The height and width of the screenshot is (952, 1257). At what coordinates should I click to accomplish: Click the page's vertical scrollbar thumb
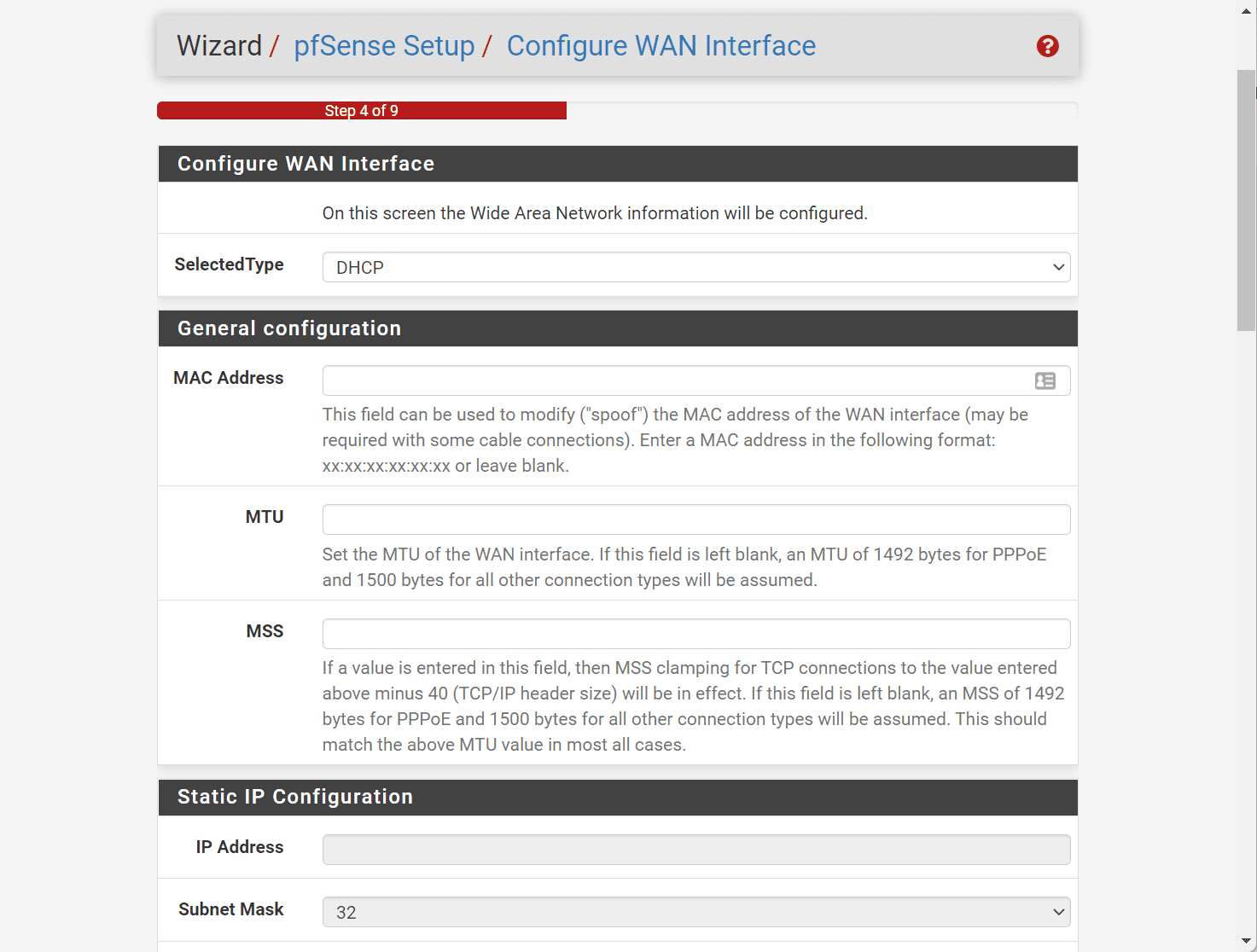(x=1247, y=200)
